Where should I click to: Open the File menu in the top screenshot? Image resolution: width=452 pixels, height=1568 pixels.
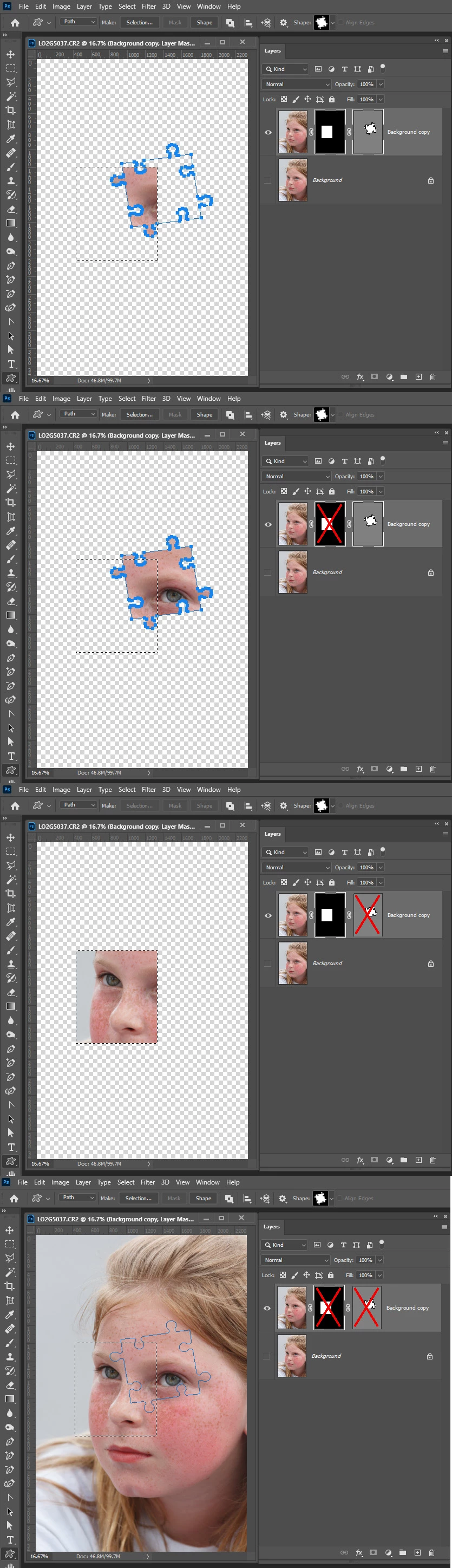pyautogui.click(x=24, y=6)
